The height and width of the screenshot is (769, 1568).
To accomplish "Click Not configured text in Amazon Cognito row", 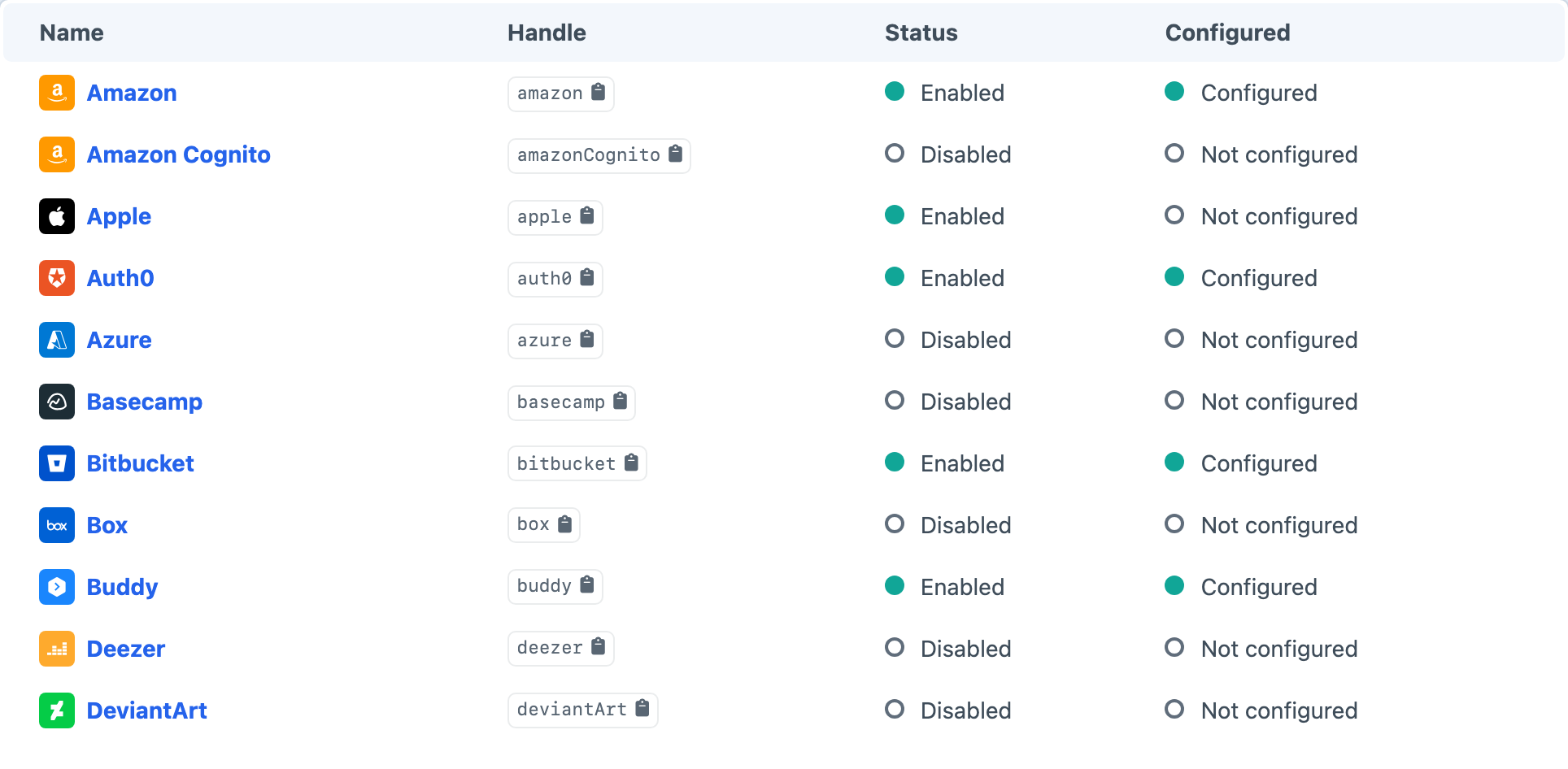I will point(1279,154).
